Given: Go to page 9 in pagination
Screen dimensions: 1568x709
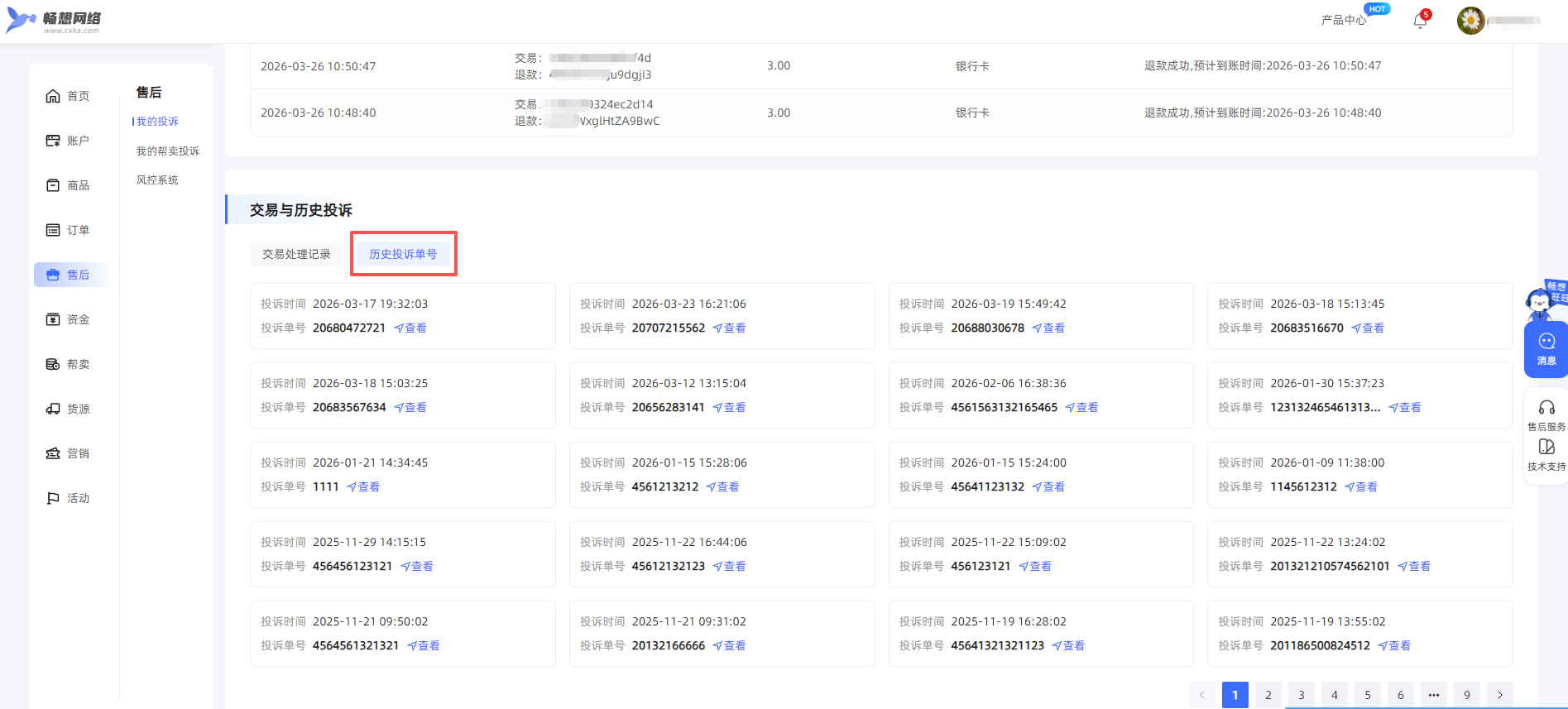Looking at the screenshot, I should pyautogui.click(x=1466, y=695).
